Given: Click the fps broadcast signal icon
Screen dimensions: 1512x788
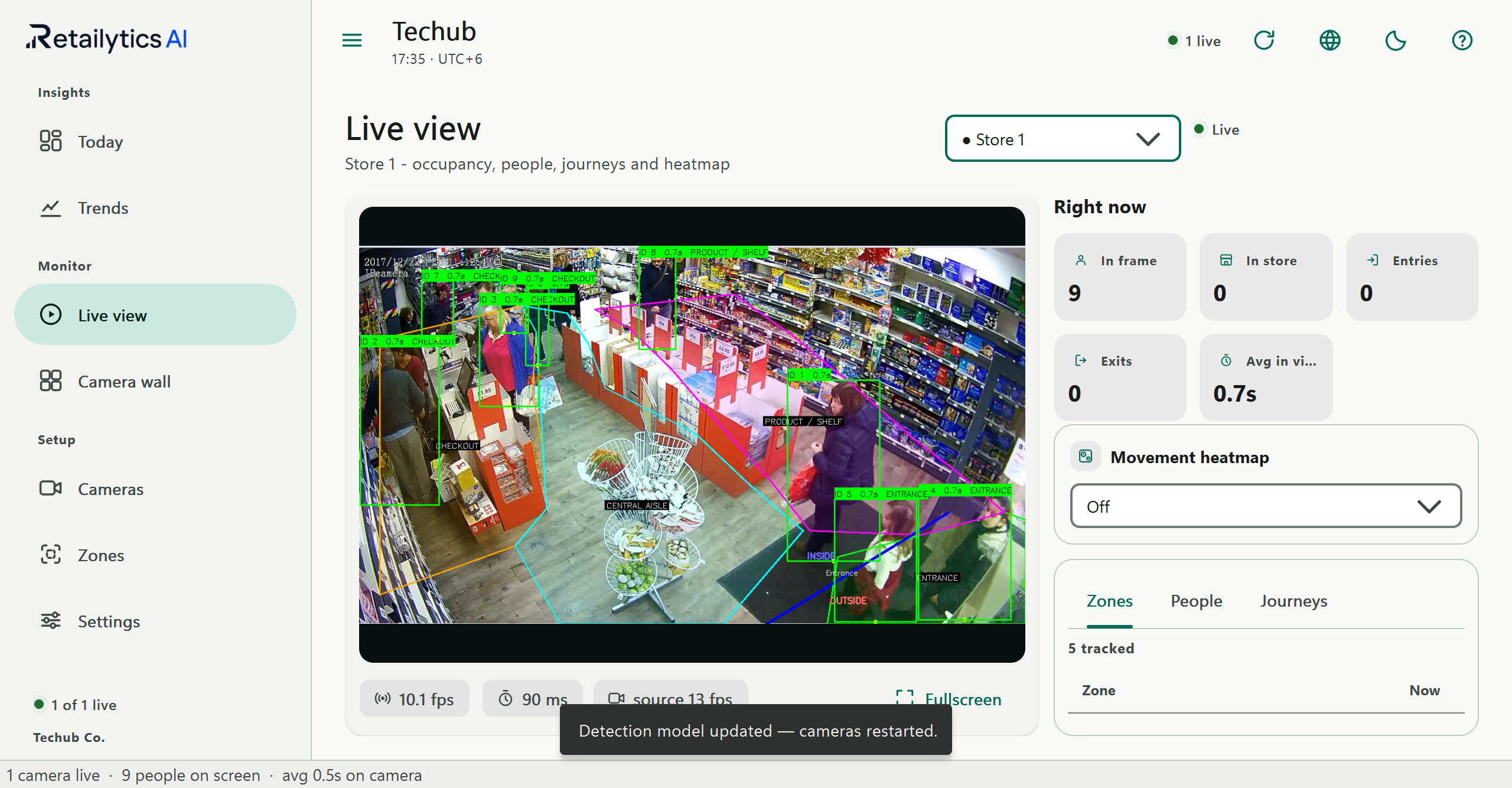Looking at the screenshot, I should [383, 698].
